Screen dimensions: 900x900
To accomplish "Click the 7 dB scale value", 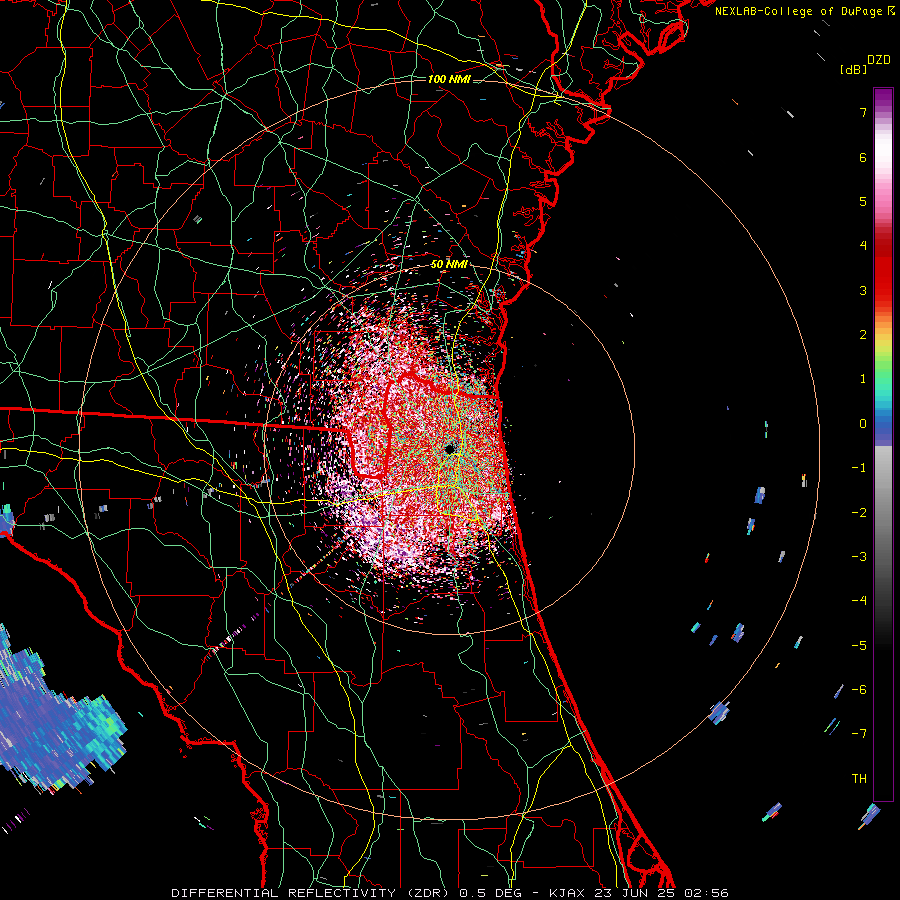I will click(863, 112).
